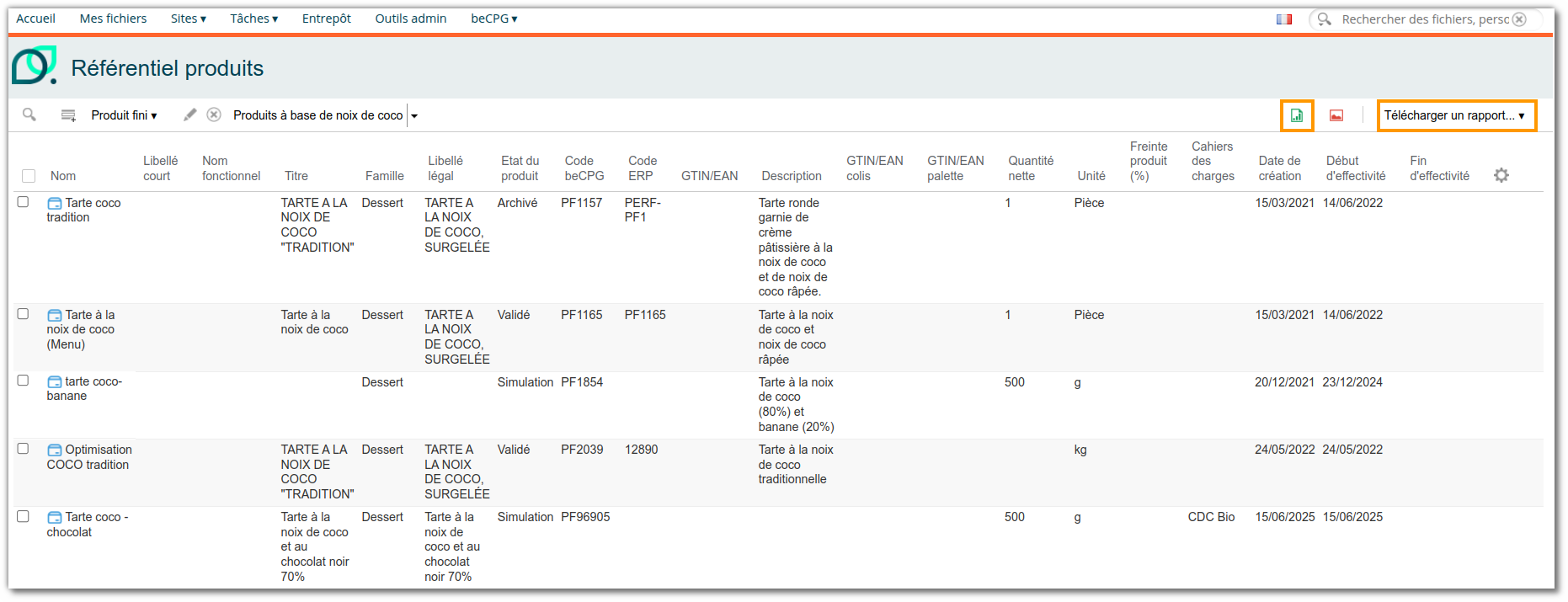Click the 20/12/2021 creation date
The height and width of the screenshot is (602, 1568).
coord(1284,382)
